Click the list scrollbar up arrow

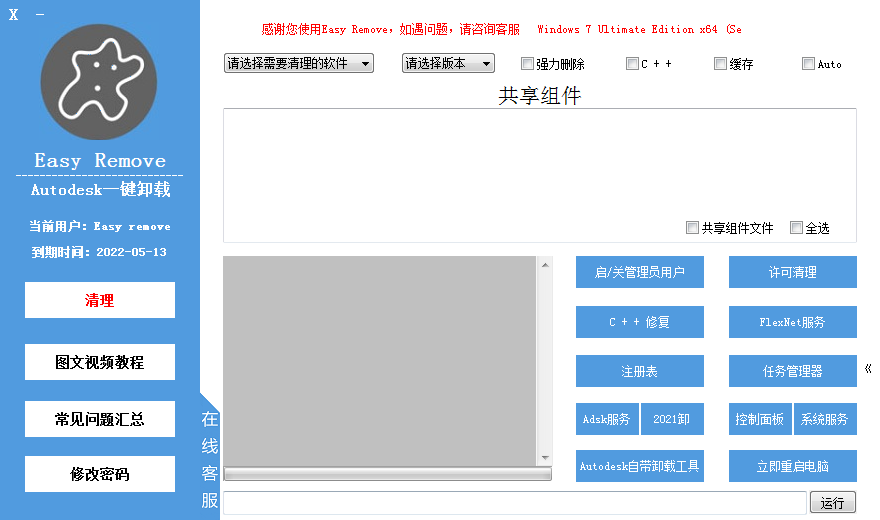coord(545,265)
